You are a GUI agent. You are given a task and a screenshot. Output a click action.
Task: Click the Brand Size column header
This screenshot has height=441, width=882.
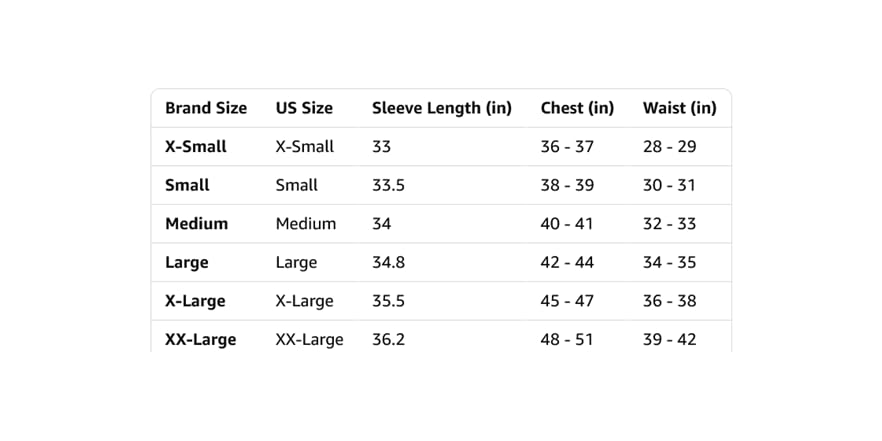206,108
